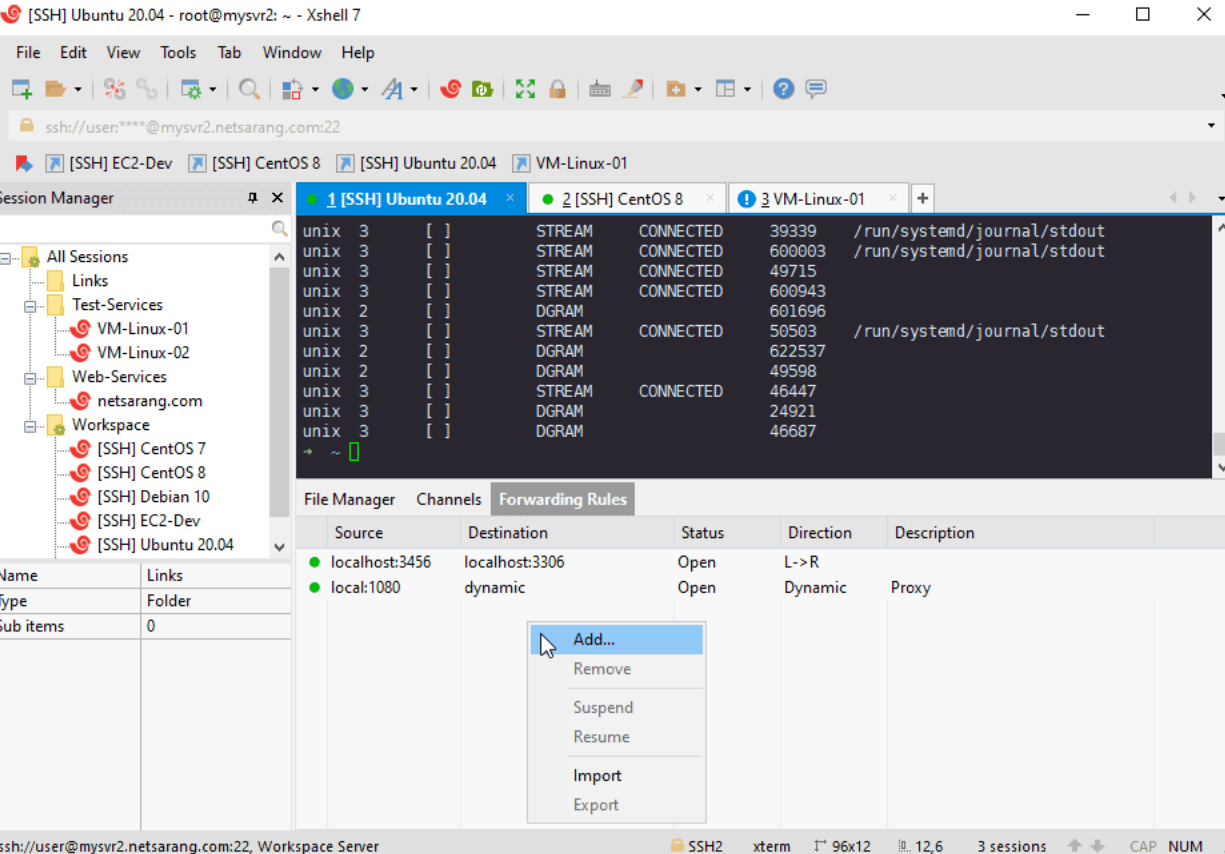Collapse the Test-Services folder
The width and height of the screenshot is (1225, 854).
click(x=31, y=306)
